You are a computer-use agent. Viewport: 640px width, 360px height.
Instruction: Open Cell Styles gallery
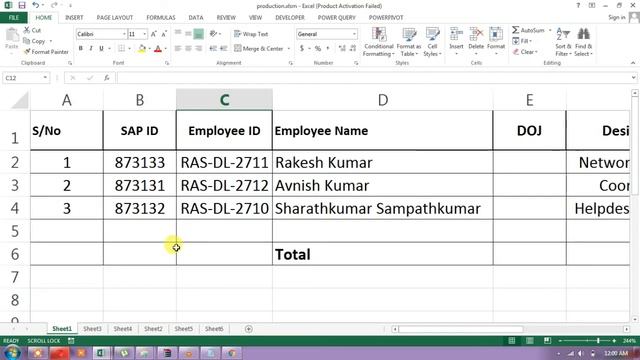tap(432, 42)
